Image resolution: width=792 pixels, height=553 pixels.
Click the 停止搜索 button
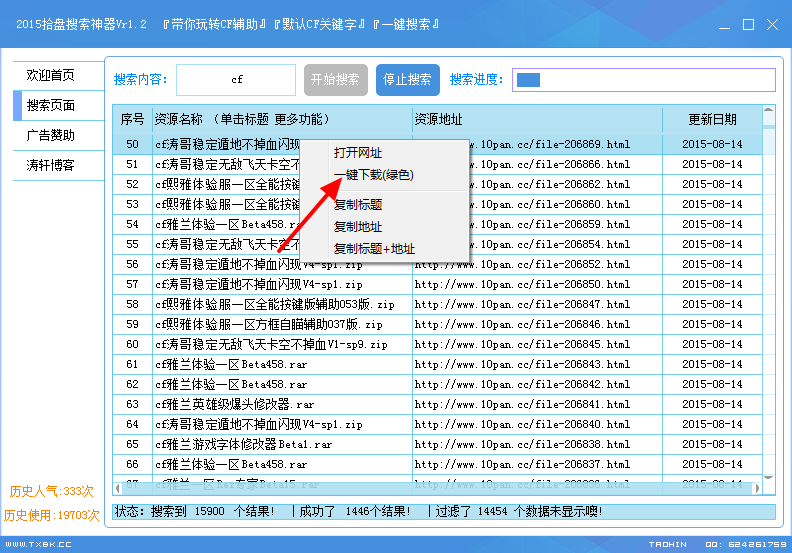[407, 80]
